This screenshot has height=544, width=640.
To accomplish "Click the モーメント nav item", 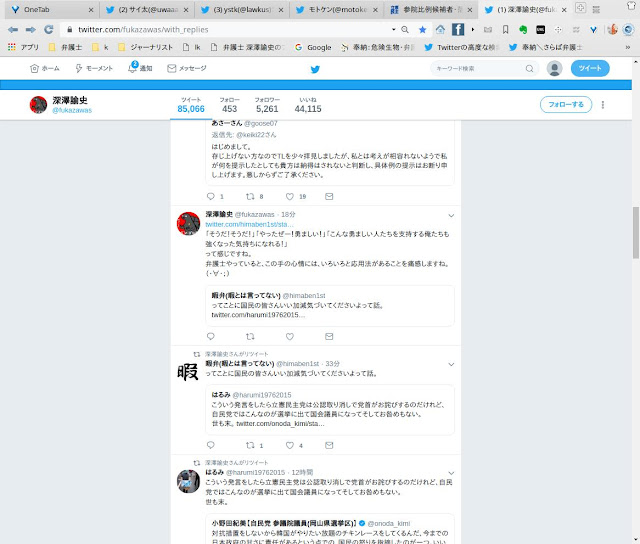I will 94,68.
